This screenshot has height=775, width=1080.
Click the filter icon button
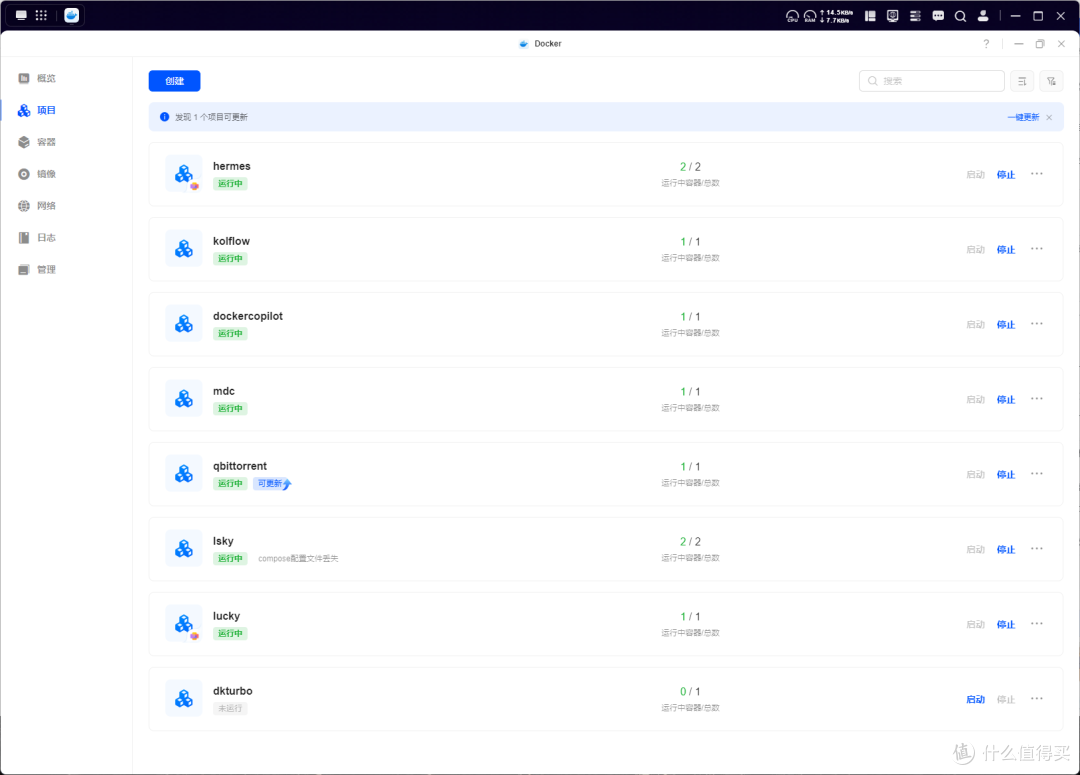pos(1051,81)
